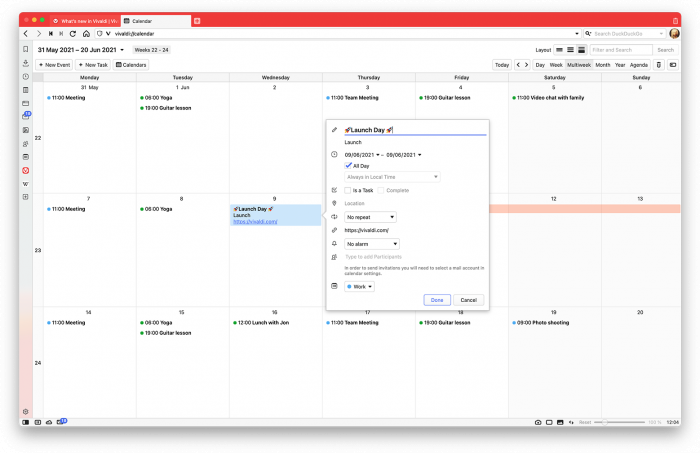Image resolution: width=700 pixels, height=453 pixels.
Task: Open the Notes panel in the sidebar
Action: (x=25, y=90)
